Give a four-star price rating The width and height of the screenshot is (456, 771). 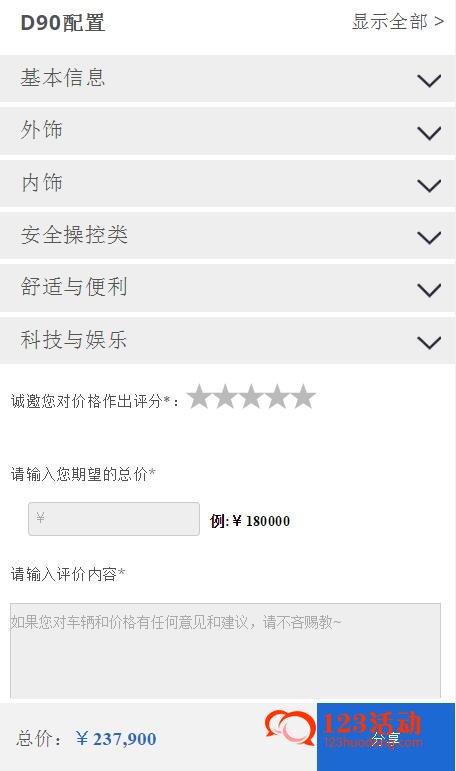pyautogui.click(x=277, y=396)
